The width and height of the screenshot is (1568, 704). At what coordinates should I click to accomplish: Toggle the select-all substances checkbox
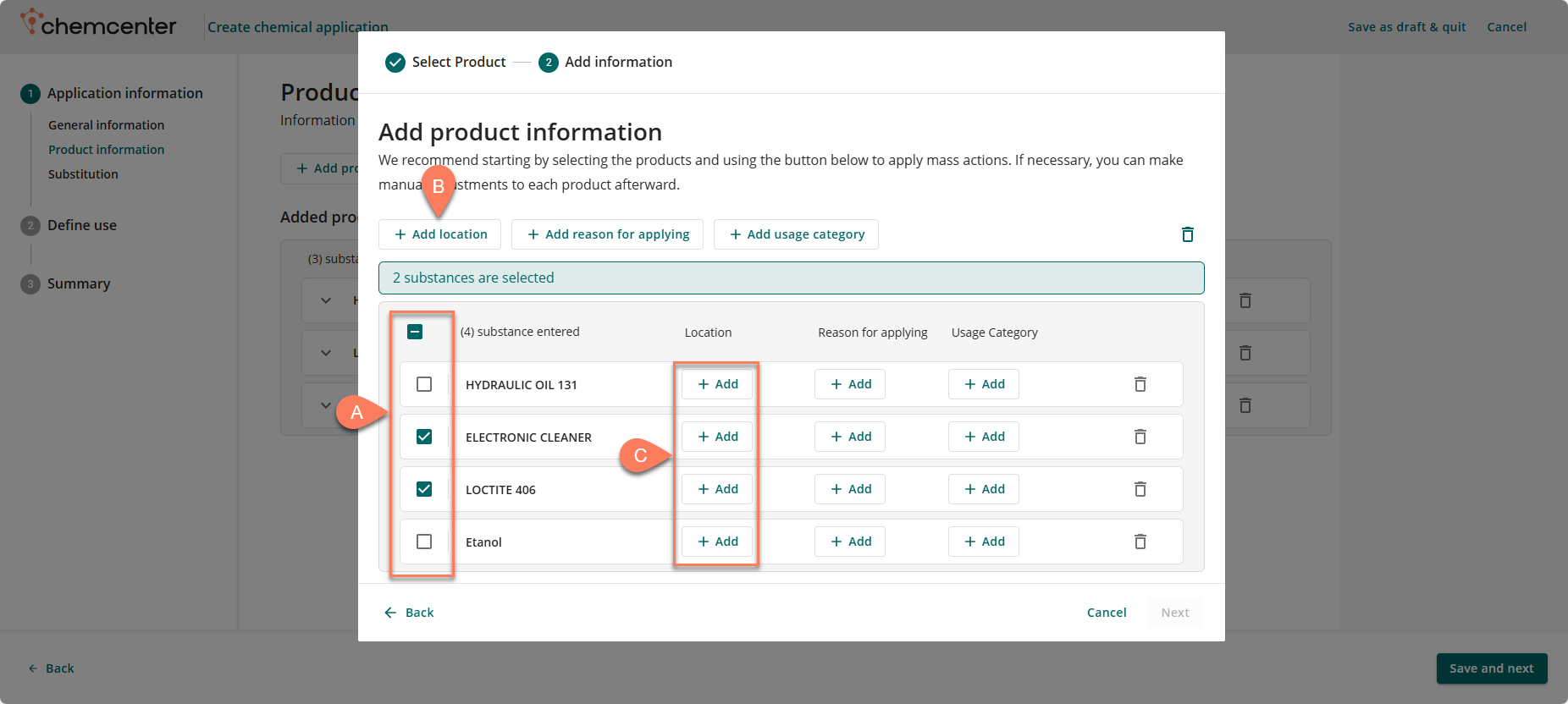point(415,332)
